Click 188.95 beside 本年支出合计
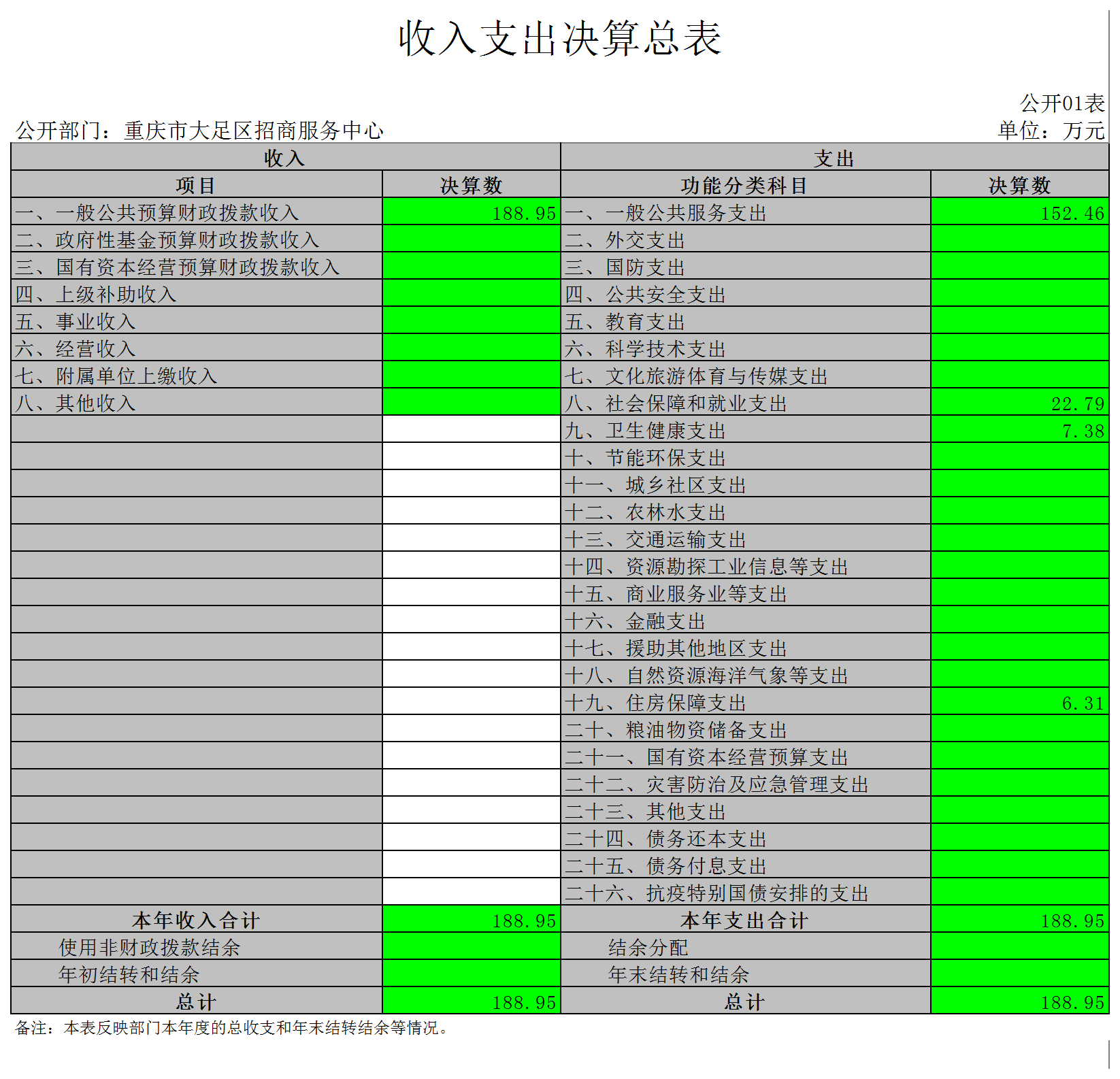The image size is (1120, 1079). click(x=1019, y=919)
